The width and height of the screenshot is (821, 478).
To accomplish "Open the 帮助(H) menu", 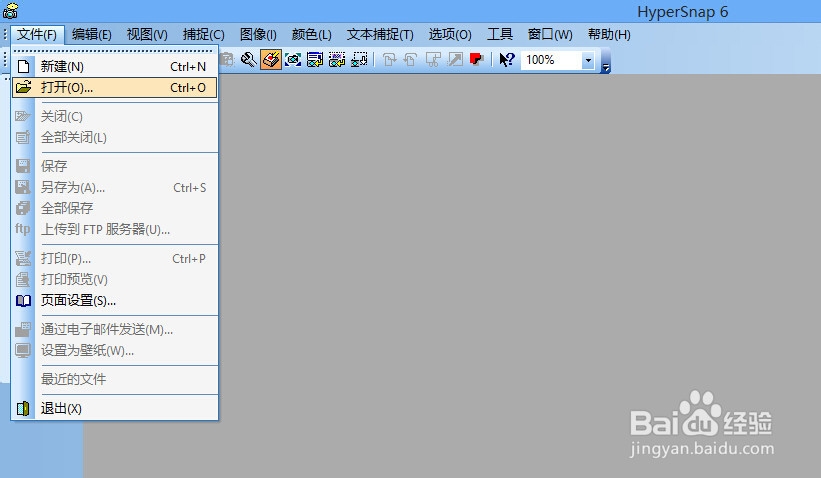I will click(609, 35).
